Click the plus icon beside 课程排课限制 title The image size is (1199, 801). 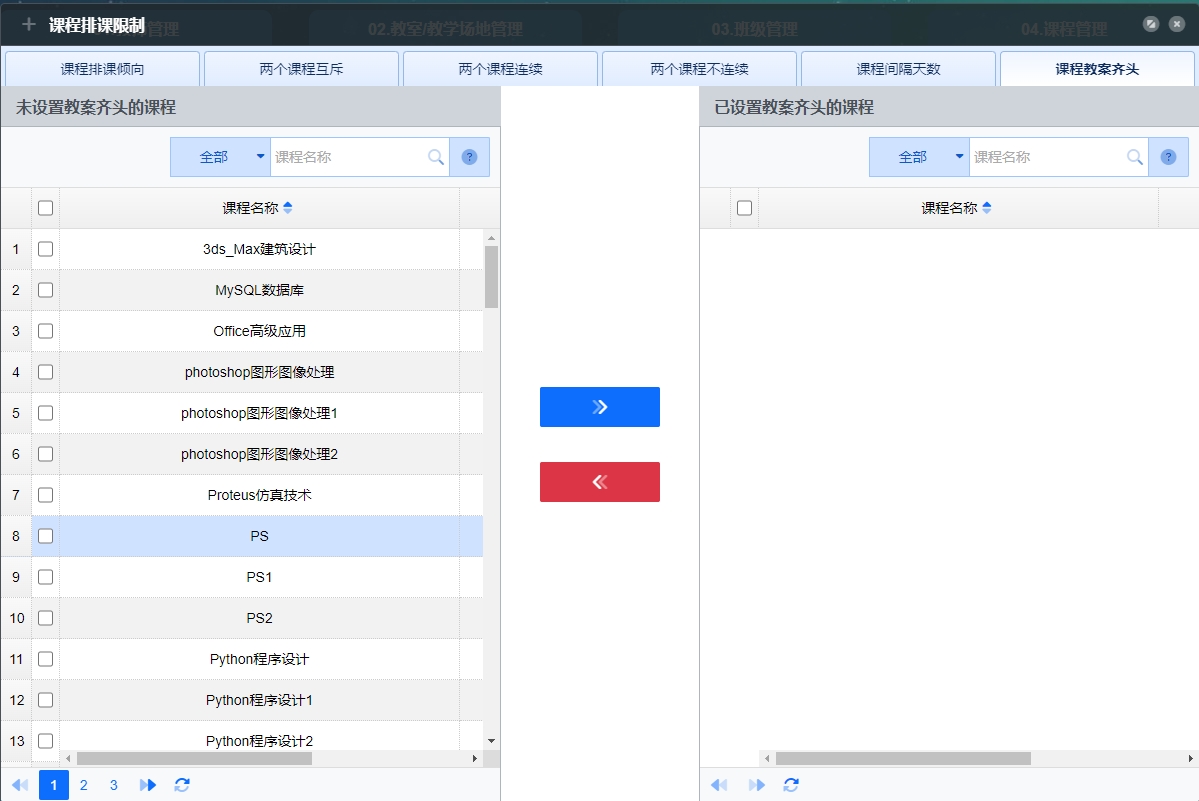pos(28,24)
